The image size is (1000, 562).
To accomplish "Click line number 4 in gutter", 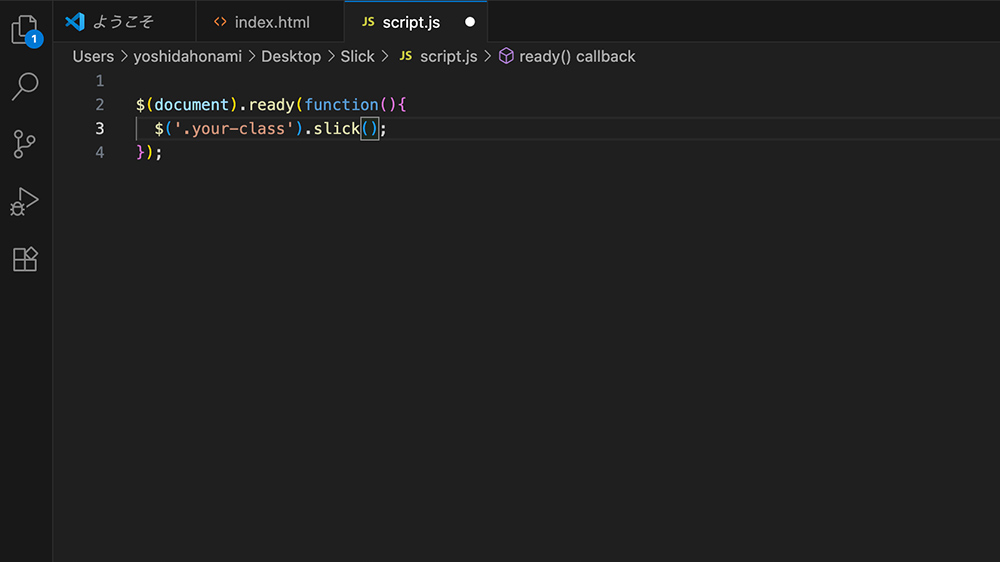I will (x=99, y=152).
